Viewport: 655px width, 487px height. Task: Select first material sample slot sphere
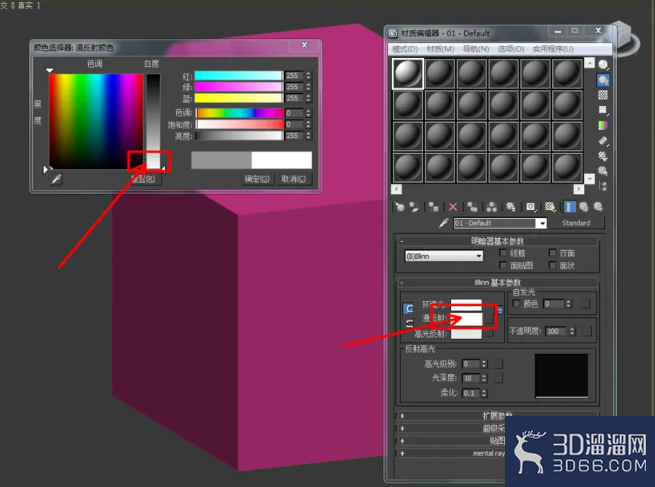[408, 74]
